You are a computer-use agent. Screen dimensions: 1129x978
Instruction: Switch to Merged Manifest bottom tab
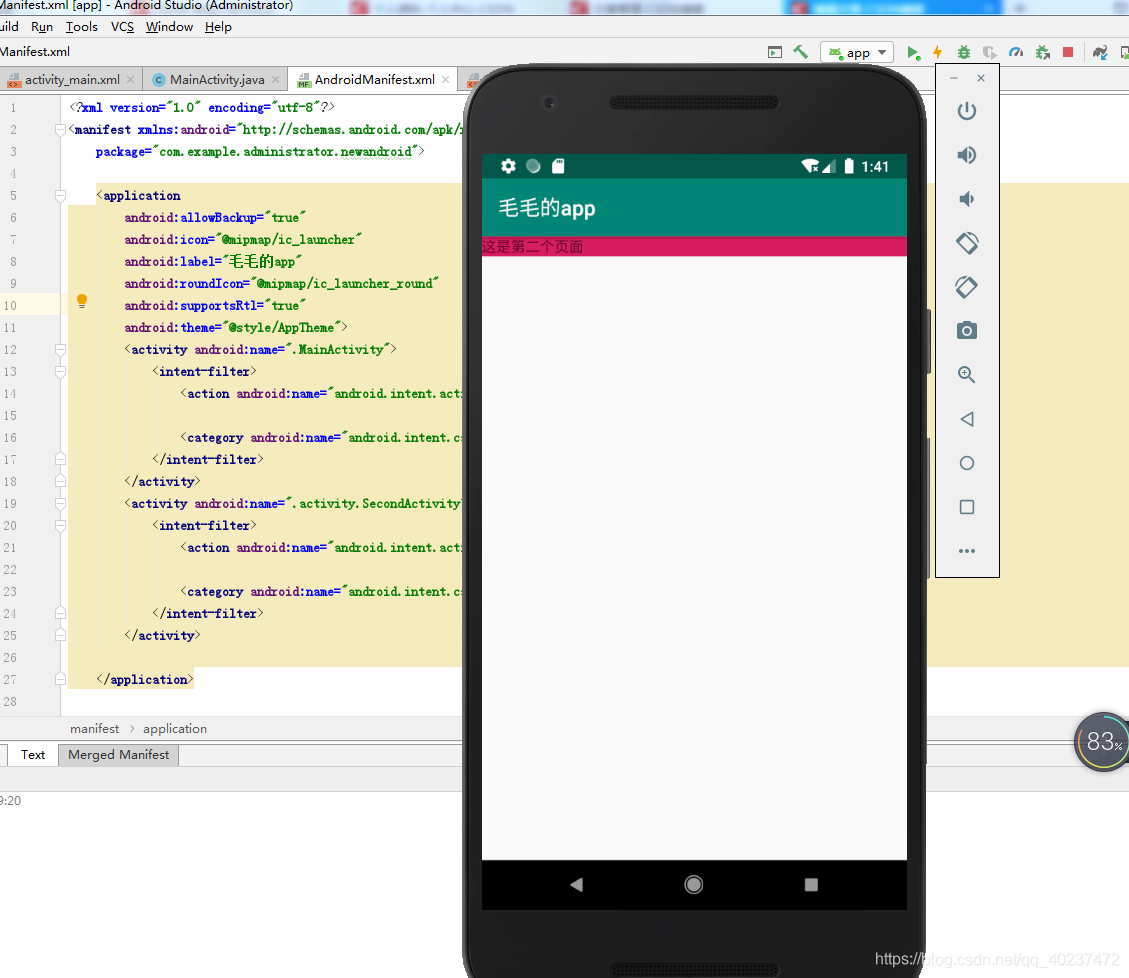tap(119, 755)
